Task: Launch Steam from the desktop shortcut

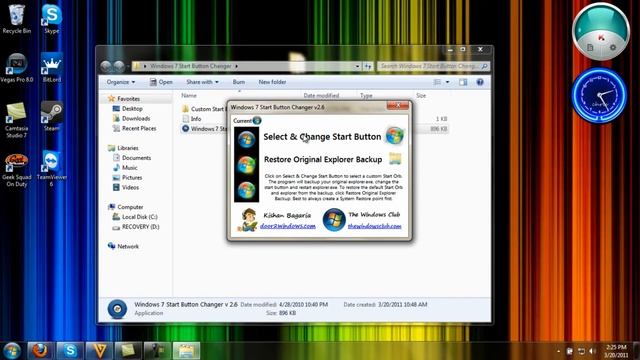Action: 51,117
